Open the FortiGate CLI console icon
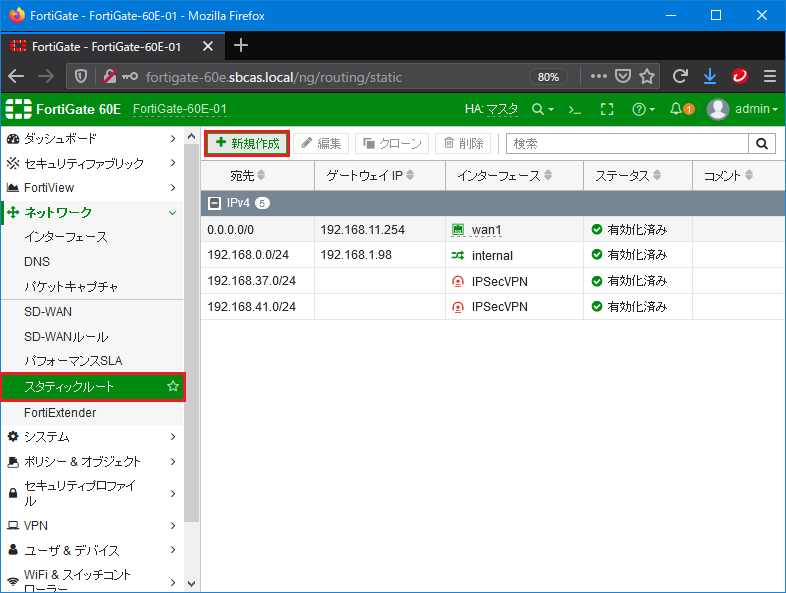786x593 pixels. [575, 110]
